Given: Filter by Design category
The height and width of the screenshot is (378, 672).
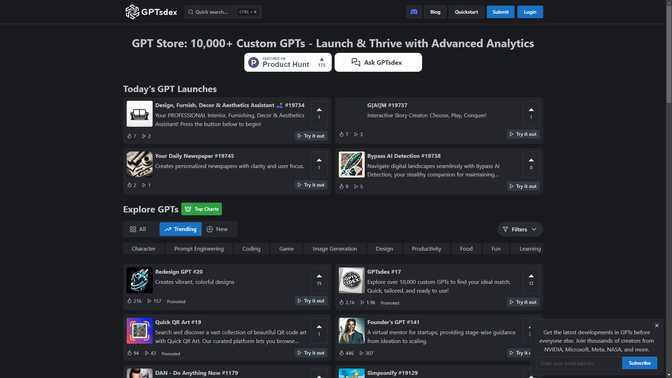Looking at the screenshot, I should 384,249.
